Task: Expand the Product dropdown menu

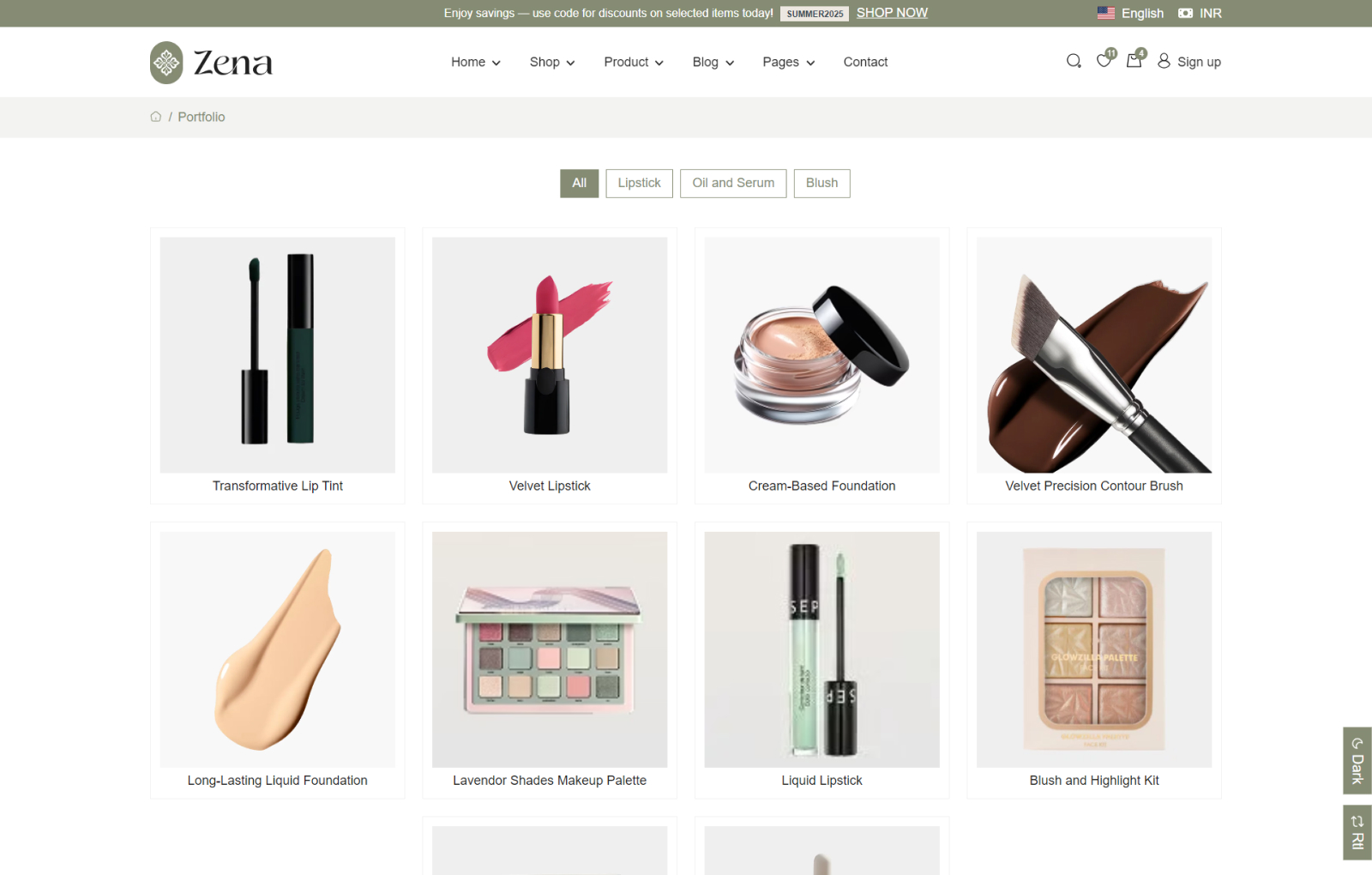Action: (633, 62)
